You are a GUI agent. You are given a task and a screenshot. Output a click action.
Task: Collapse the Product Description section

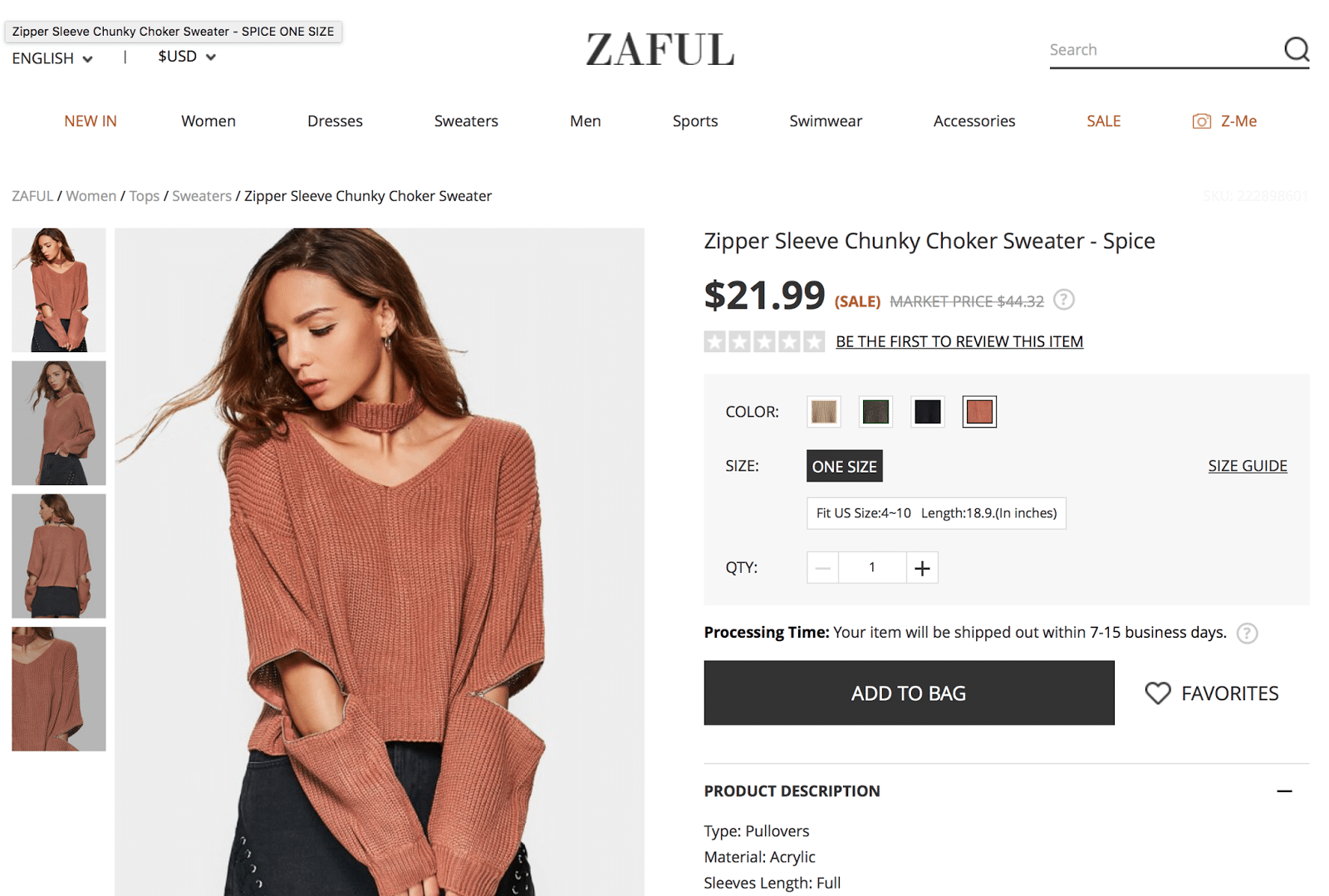1284,791
